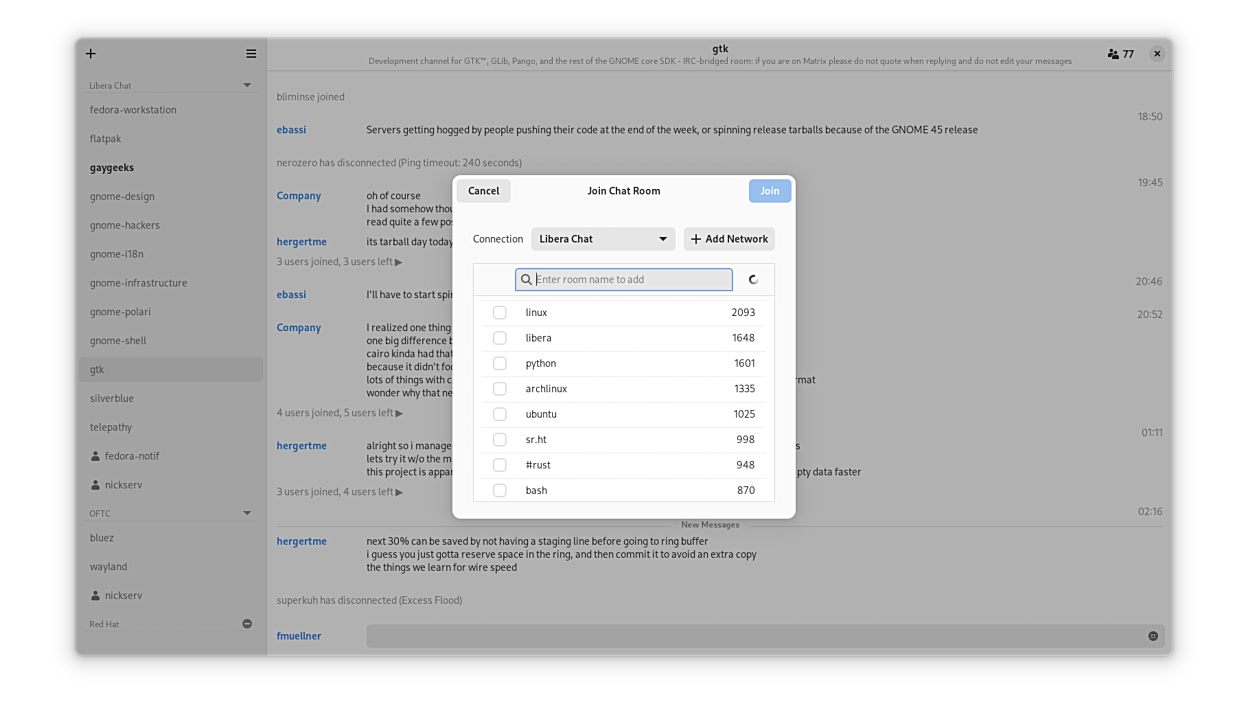Screen dimensions: 1248x702
Task: Open the emoji picker in the message entry
Action: tap(1153, 636)
